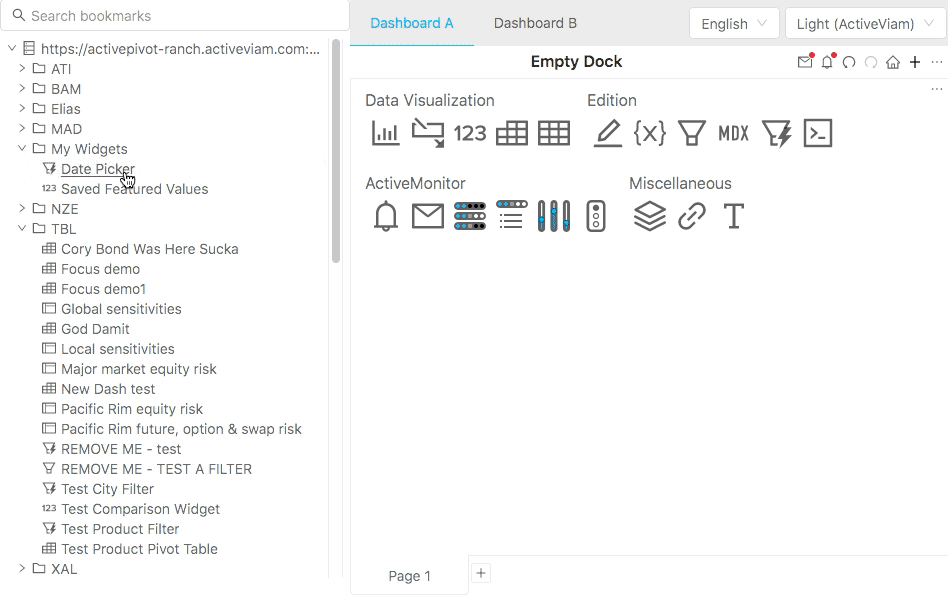Open the {x} context values widget
The height and width of the screenshot is (598, 948).
pos(650,133)
